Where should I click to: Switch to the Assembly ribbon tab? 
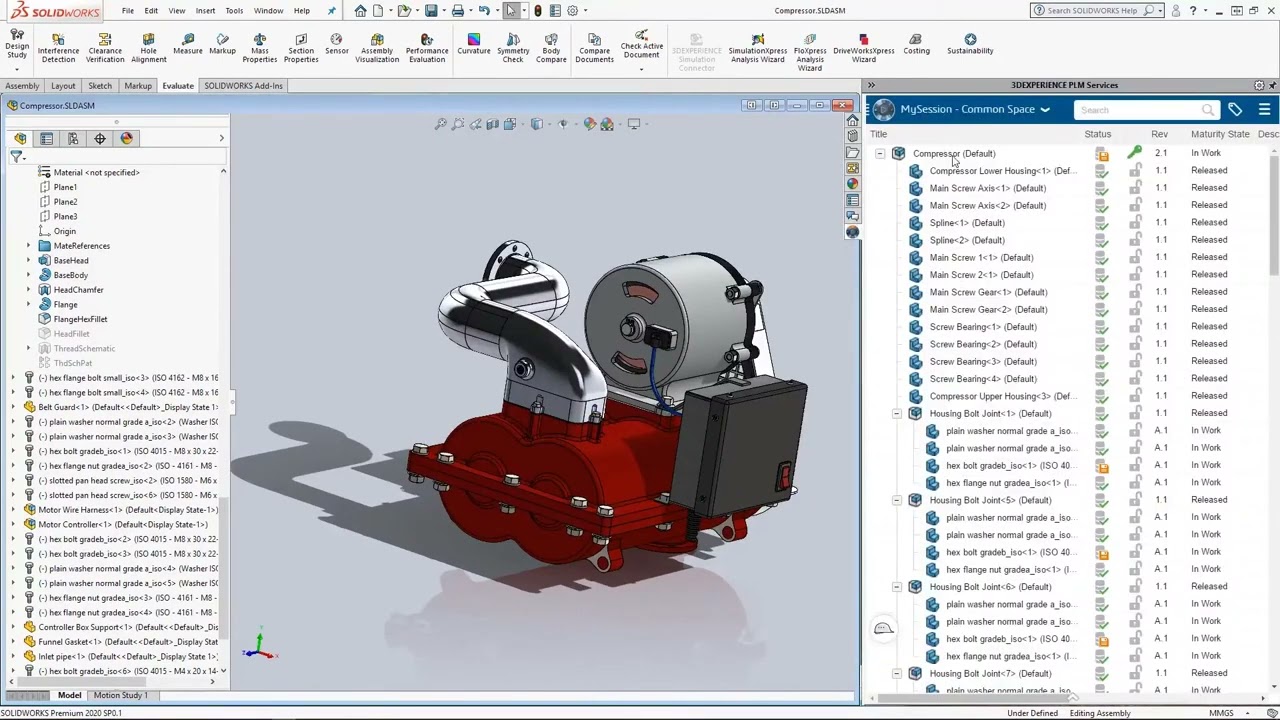coord(22,86)
